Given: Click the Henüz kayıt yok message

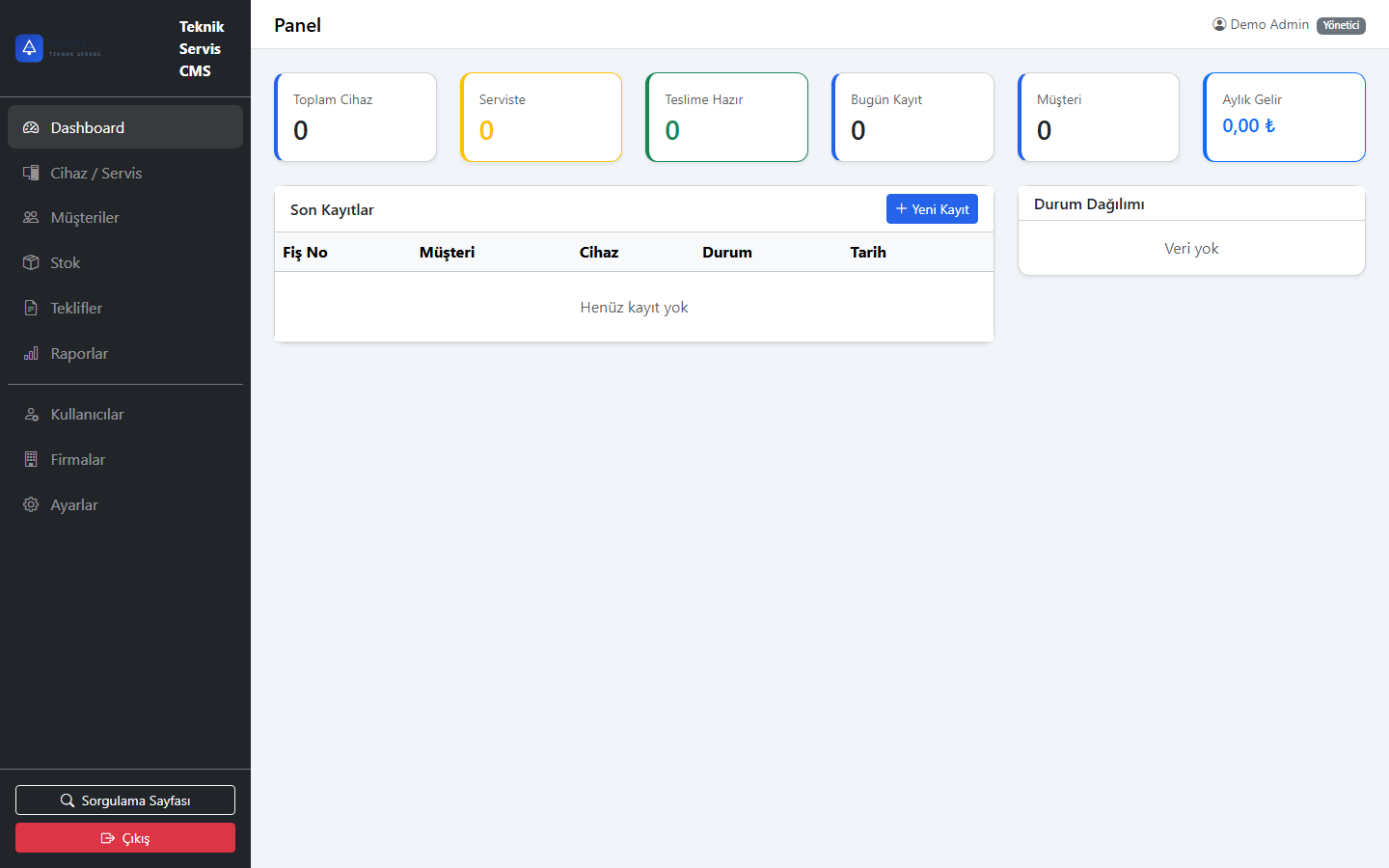Looking at the screenshot, I should point(634,307).
